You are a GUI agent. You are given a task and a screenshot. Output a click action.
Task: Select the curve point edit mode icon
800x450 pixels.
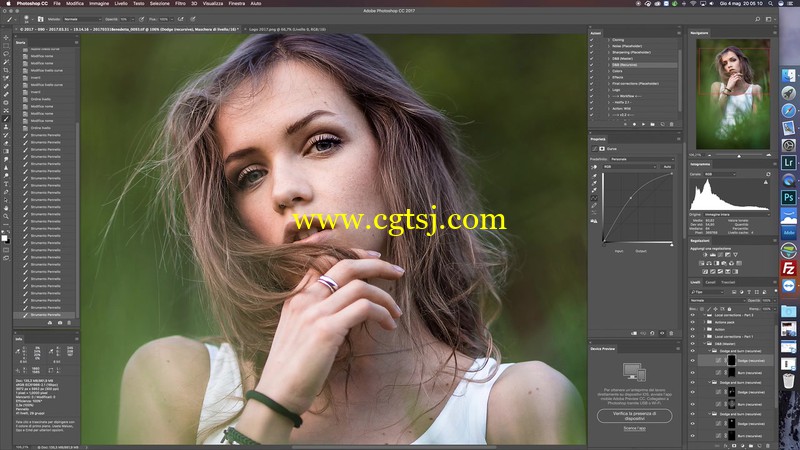click(x=594, y=198)
